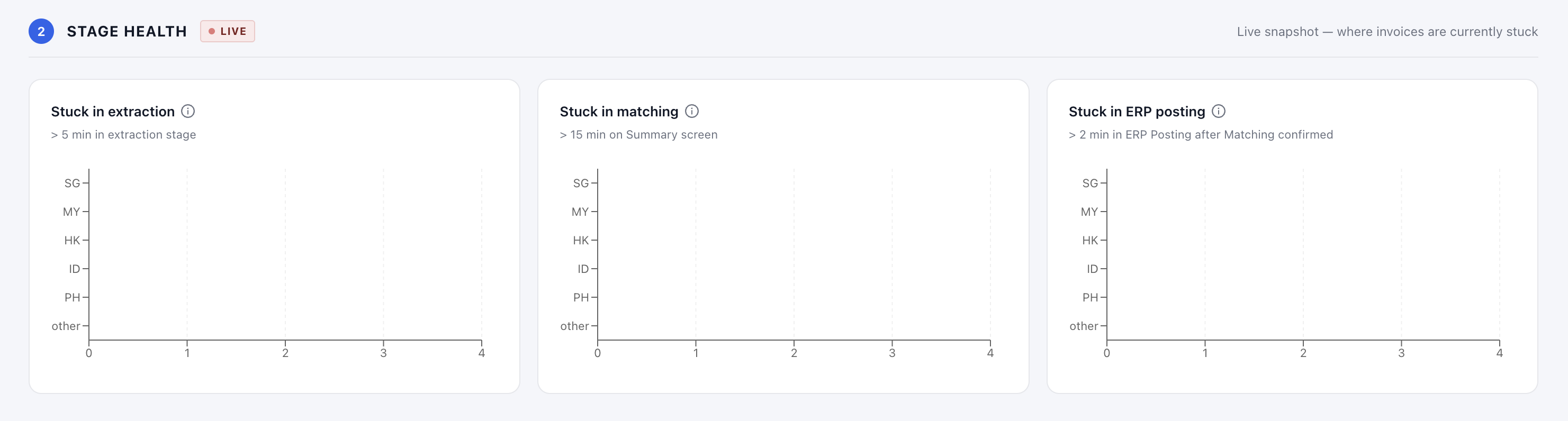Viewport: 1568px width, 421px height.
Task: Click info icon beside Stuck in ERP posting
Action: tap(1219, 112)
